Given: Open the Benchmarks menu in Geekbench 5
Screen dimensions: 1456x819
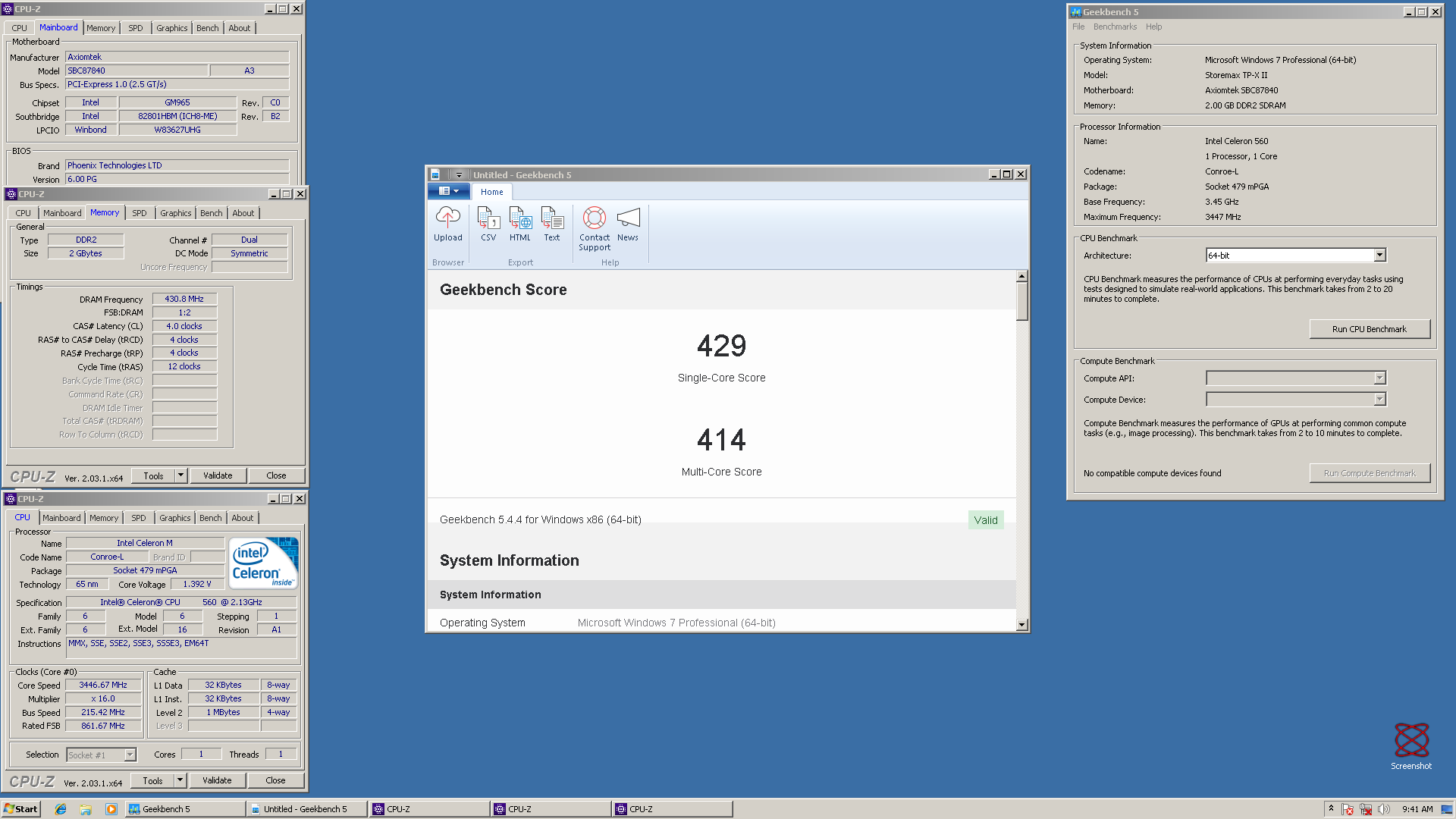Looking at the screenshot, I should (1115, 27).
